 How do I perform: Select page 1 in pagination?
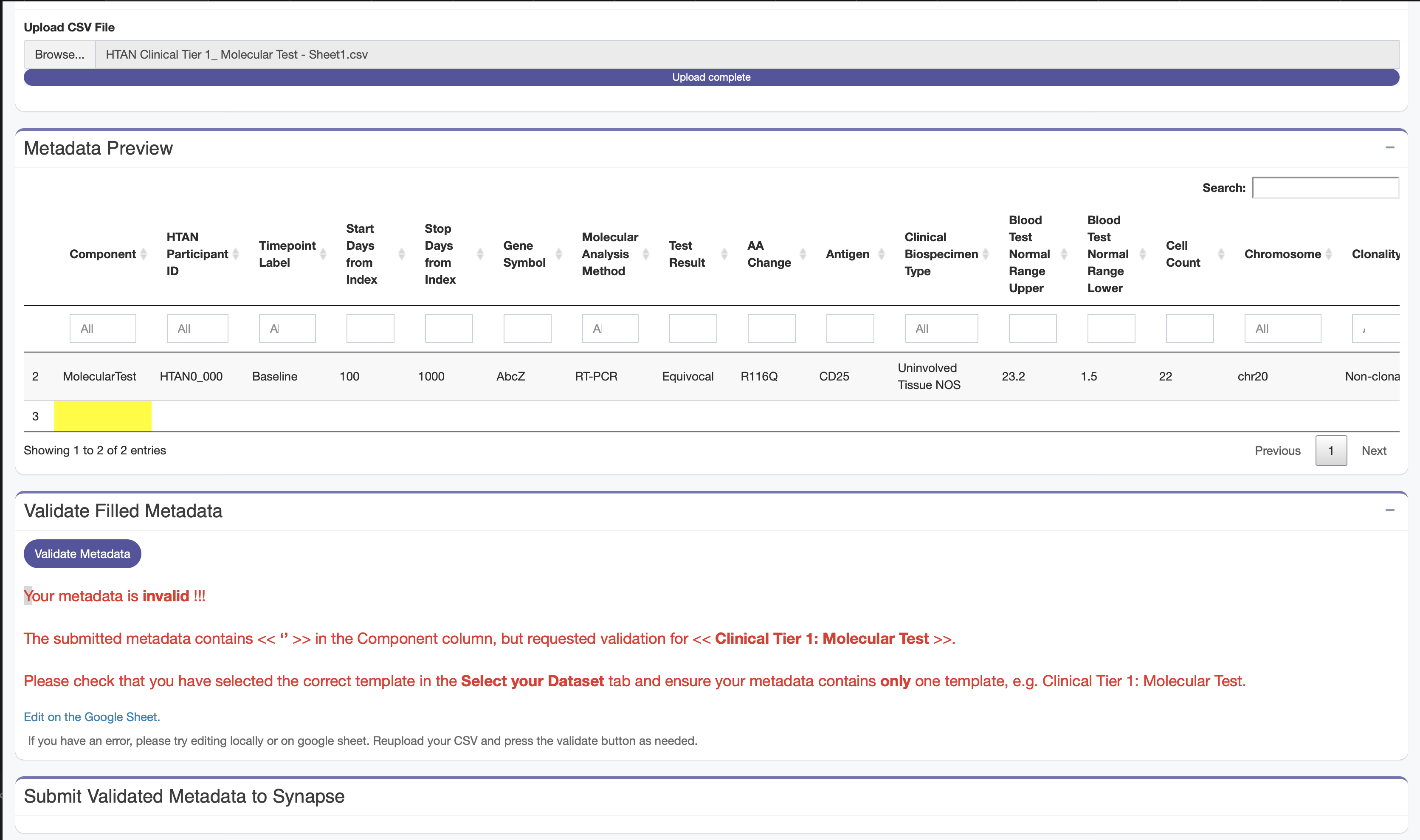[x=1331, y=450]
